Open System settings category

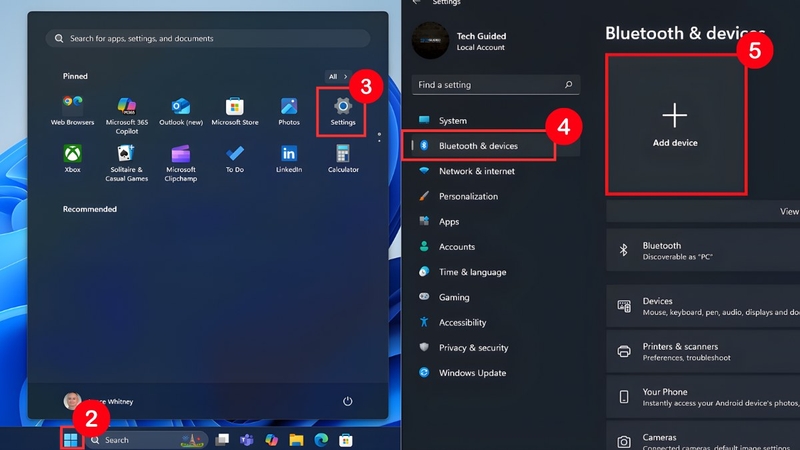click(495, 120)
